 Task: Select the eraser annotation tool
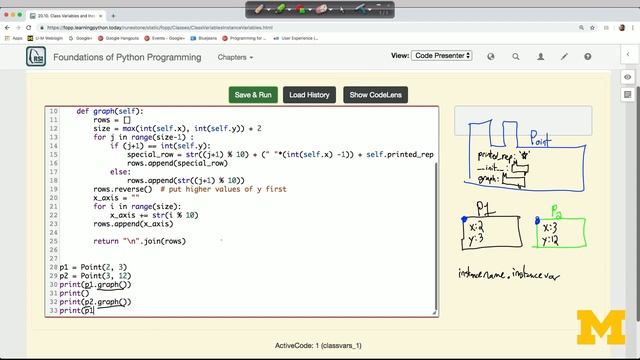[x=321, y=9]
